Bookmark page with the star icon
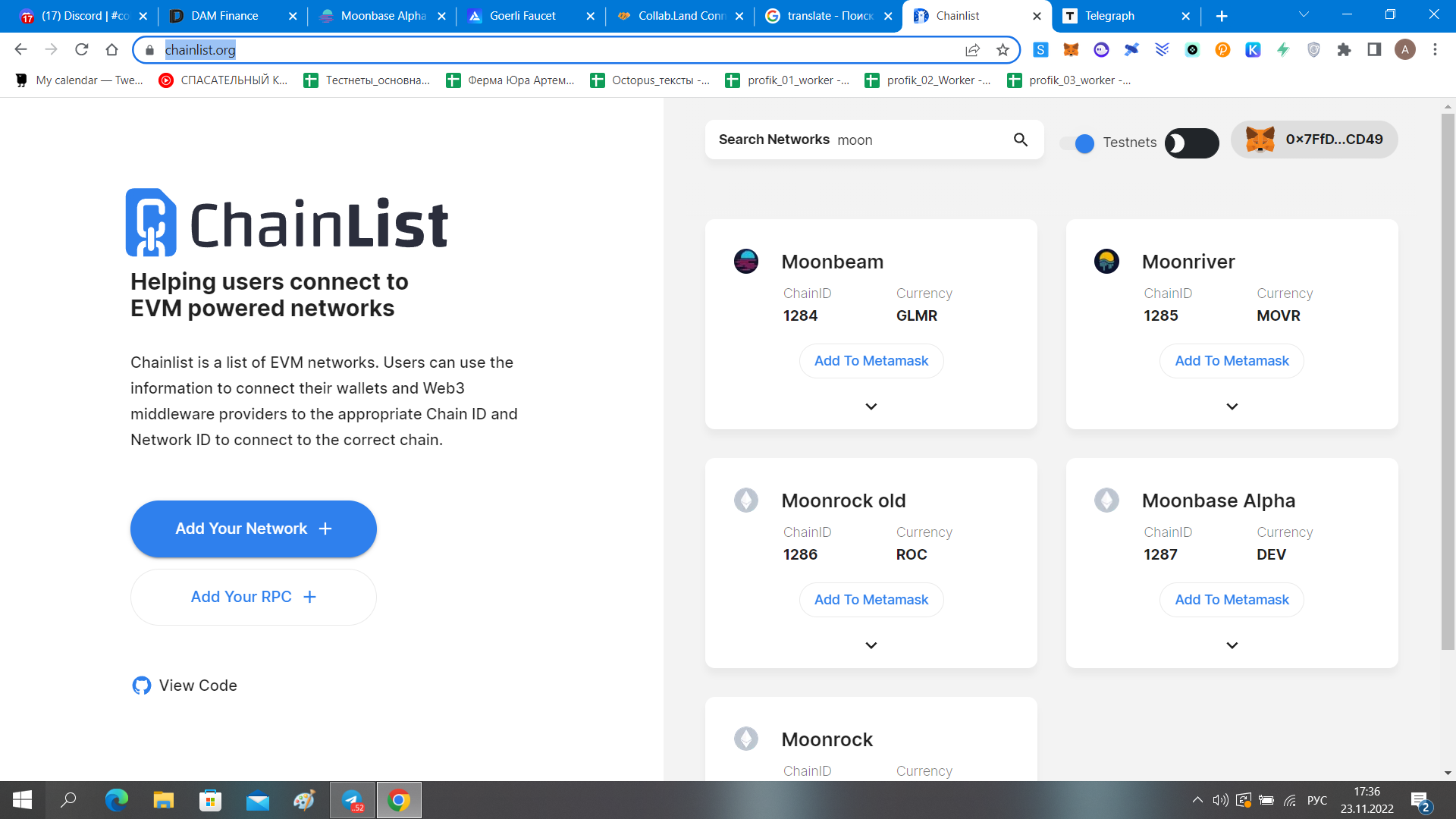Screen dimensions: 1456x819 tap(1003, 50)
